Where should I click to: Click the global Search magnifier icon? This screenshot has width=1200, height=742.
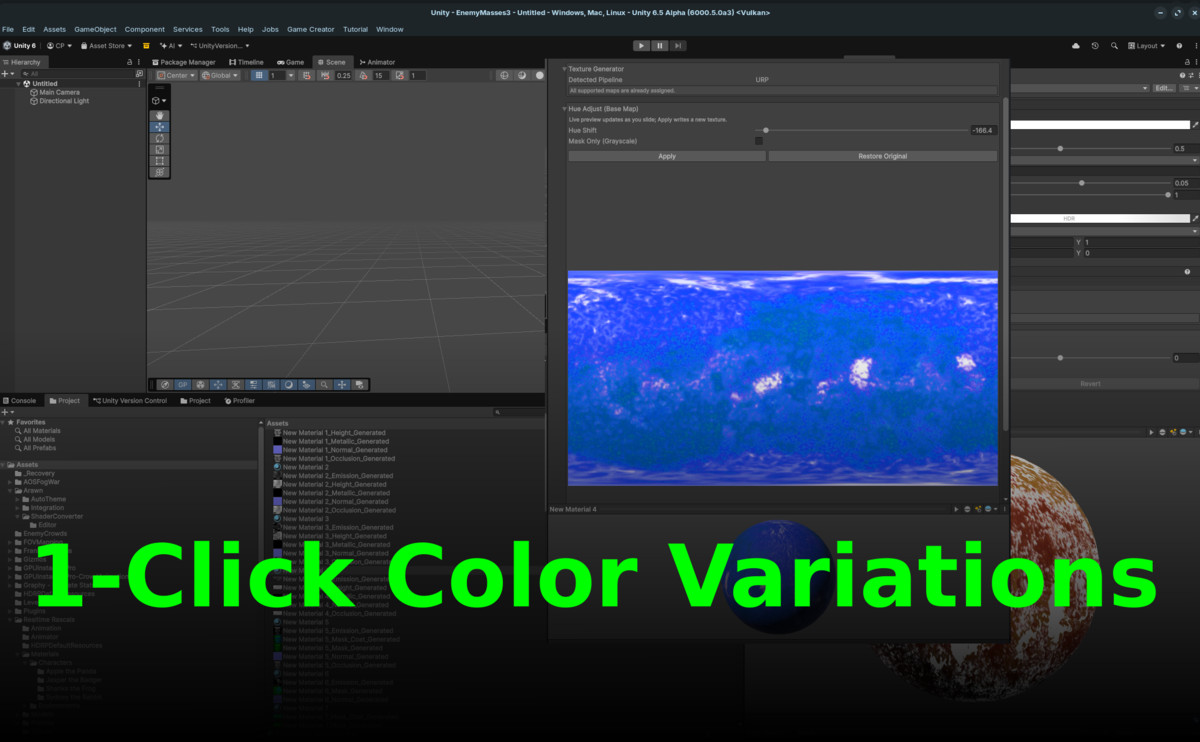coord(1114,45)
